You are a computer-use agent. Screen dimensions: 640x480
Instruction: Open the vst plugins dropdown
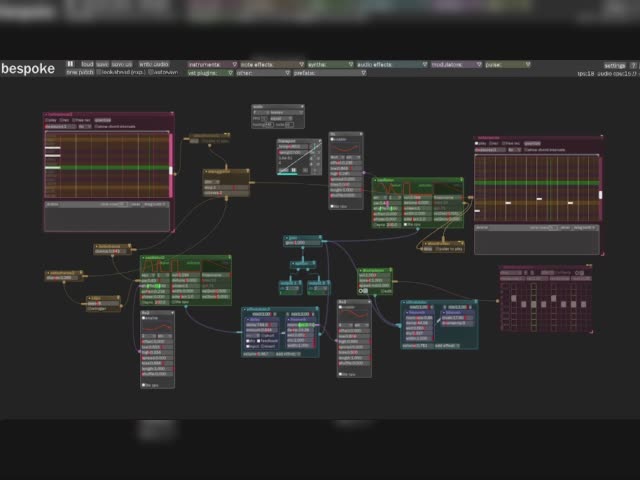(210, 73)
